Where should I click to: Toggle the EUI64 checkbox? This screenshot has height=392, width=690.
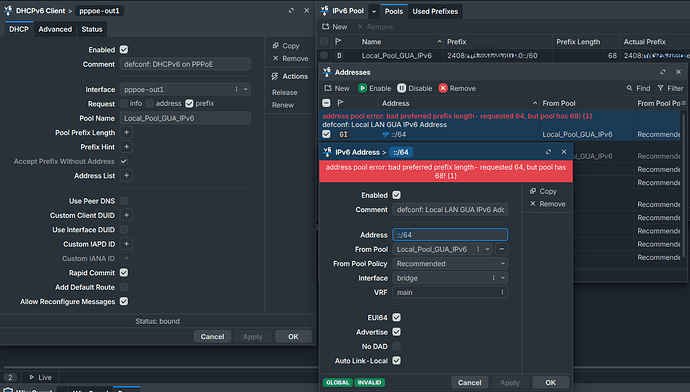coord(396,317)
